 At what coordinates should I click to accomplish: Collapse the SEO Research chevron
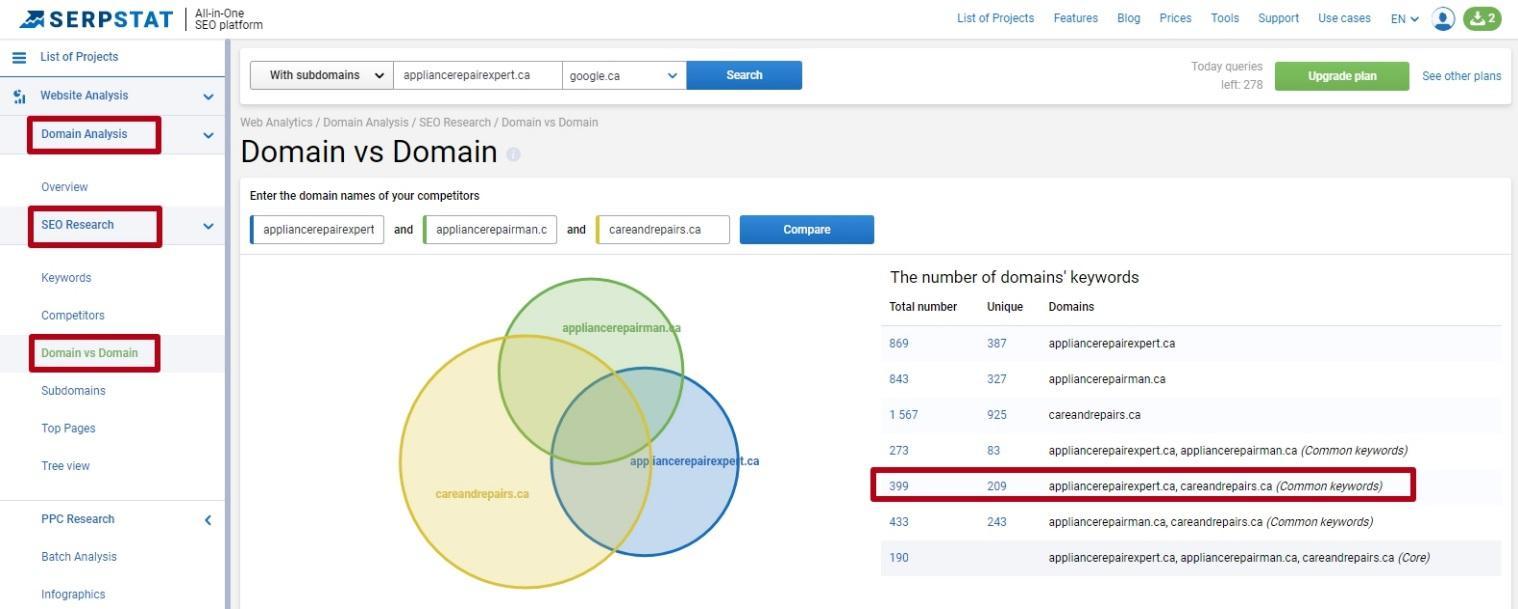pyautogui.click(x=208, y=226)
